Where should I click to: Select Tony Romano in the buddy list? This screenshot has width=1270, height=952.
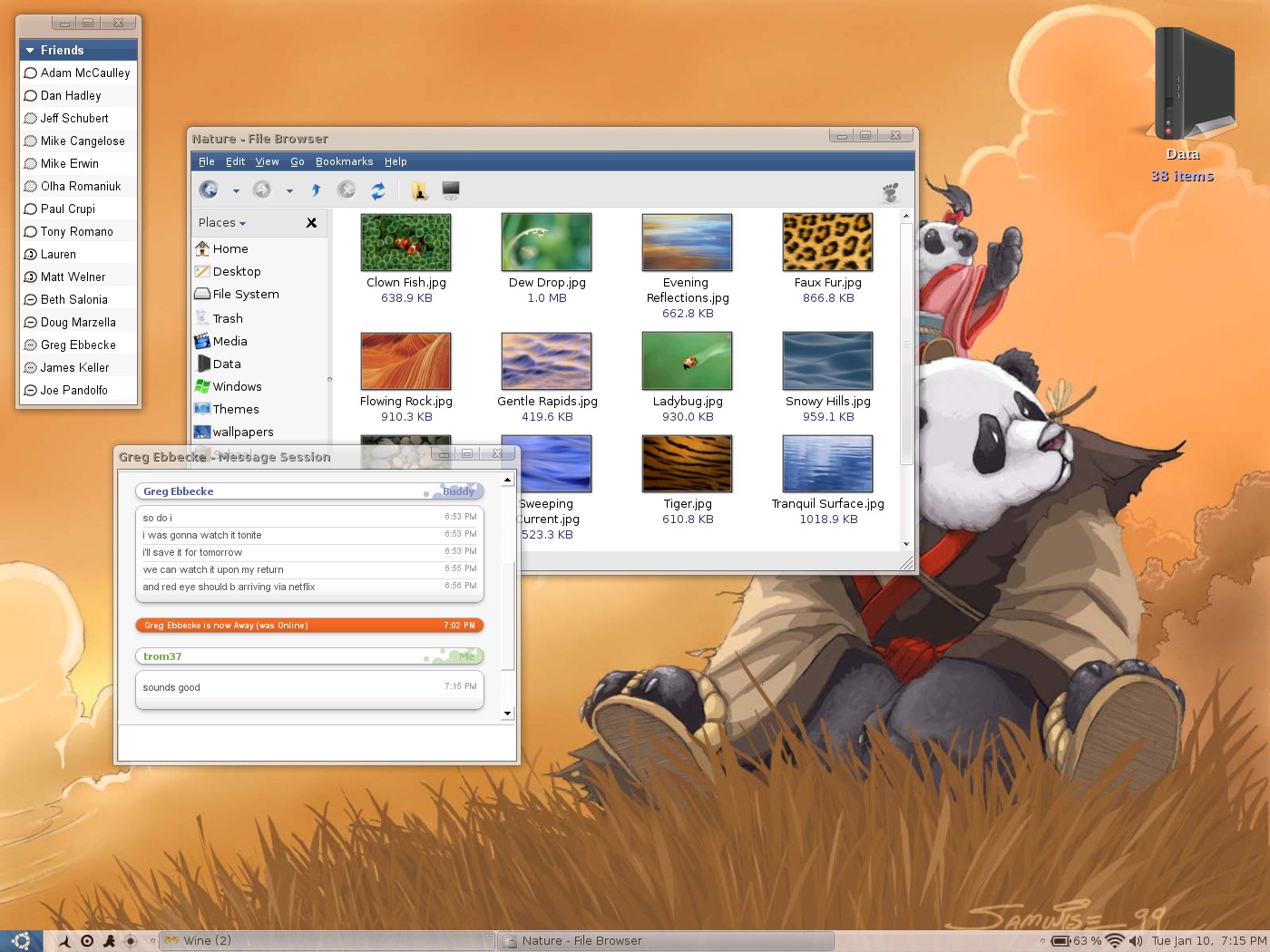coord(78,231)
